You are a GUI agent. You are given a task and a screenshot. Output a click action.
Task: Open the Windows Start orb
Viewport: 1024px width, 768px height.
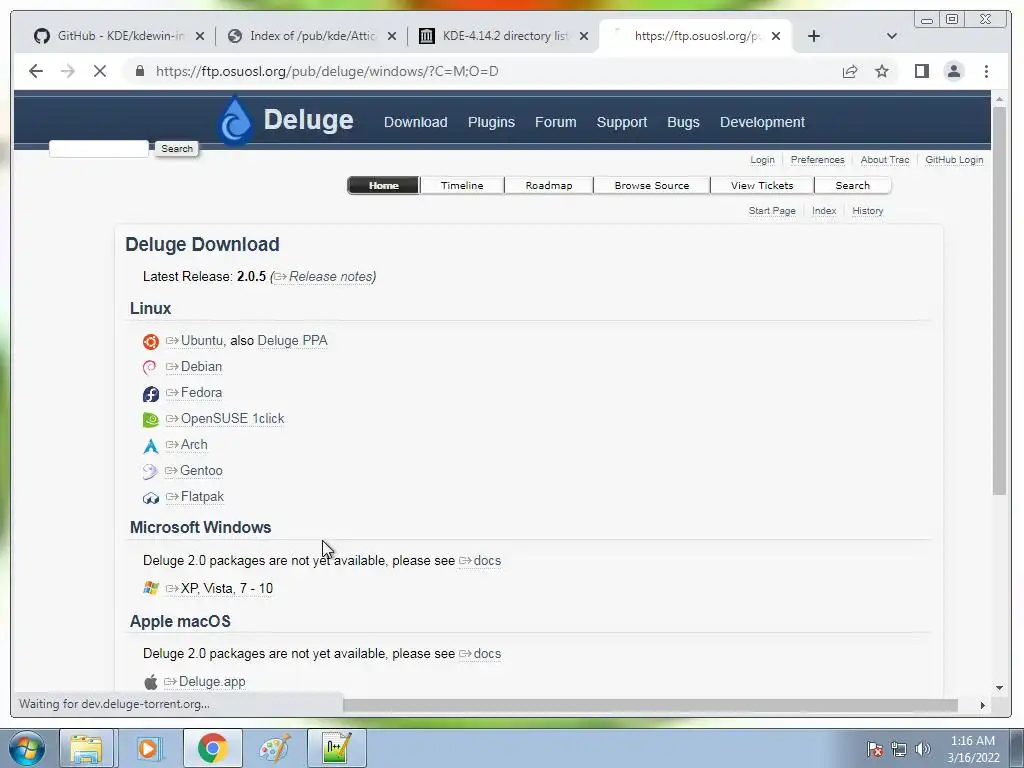coord(27,748)
